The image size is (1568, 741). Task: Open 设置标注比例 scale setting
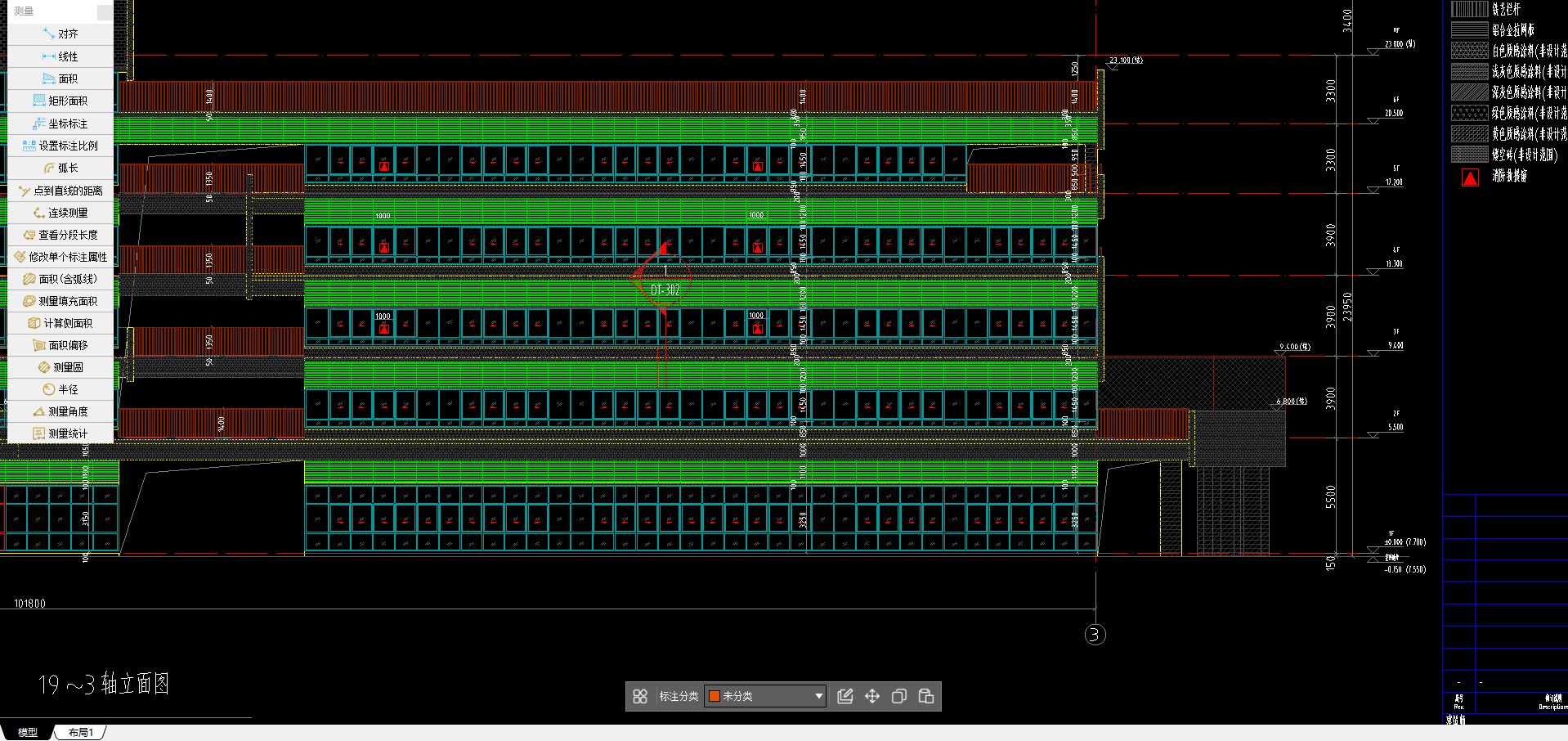pyautogui.click(x=60, y=146)
